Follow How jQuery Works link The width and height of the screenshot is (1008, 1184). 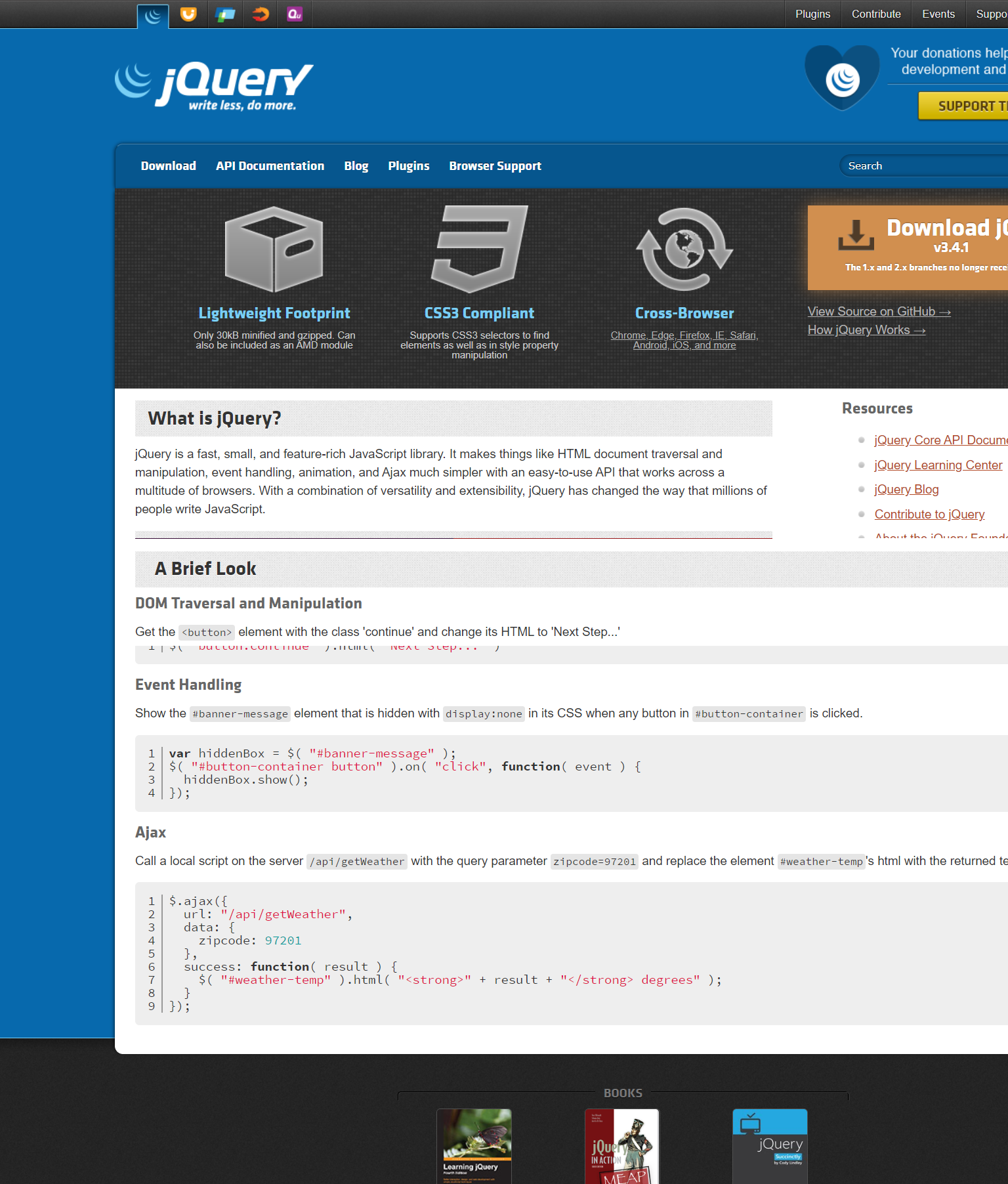coord(866,330)
